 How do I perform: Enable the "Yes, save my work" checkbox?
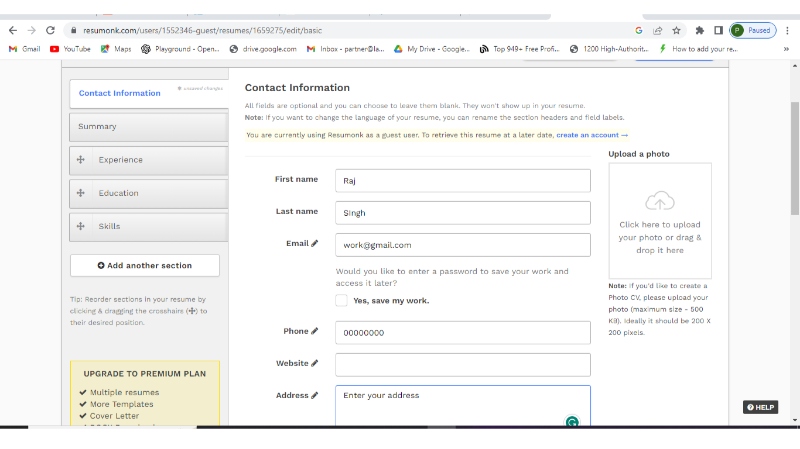pos(342,300)
